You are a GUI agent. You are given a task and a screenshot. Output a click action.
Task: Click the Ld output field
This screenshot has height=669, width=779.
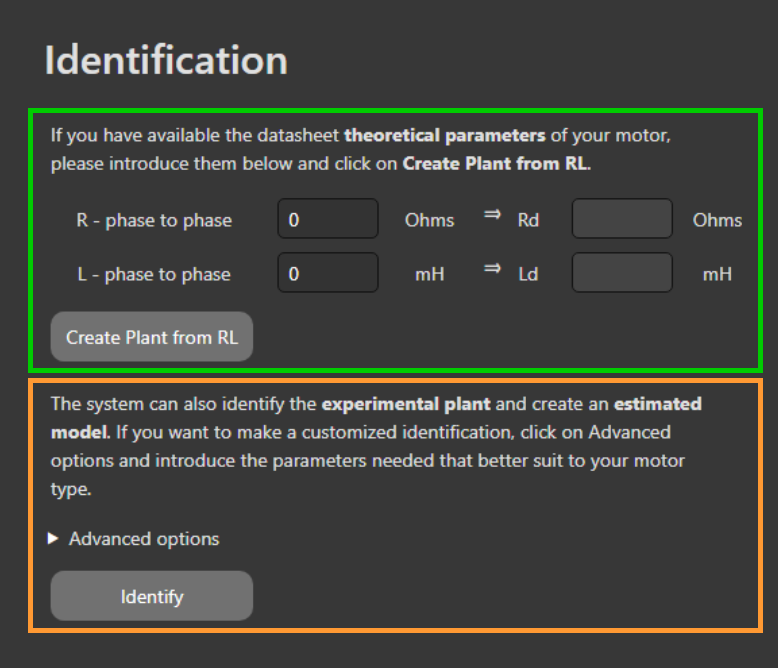pyautogui.click(x=621, y=274)
